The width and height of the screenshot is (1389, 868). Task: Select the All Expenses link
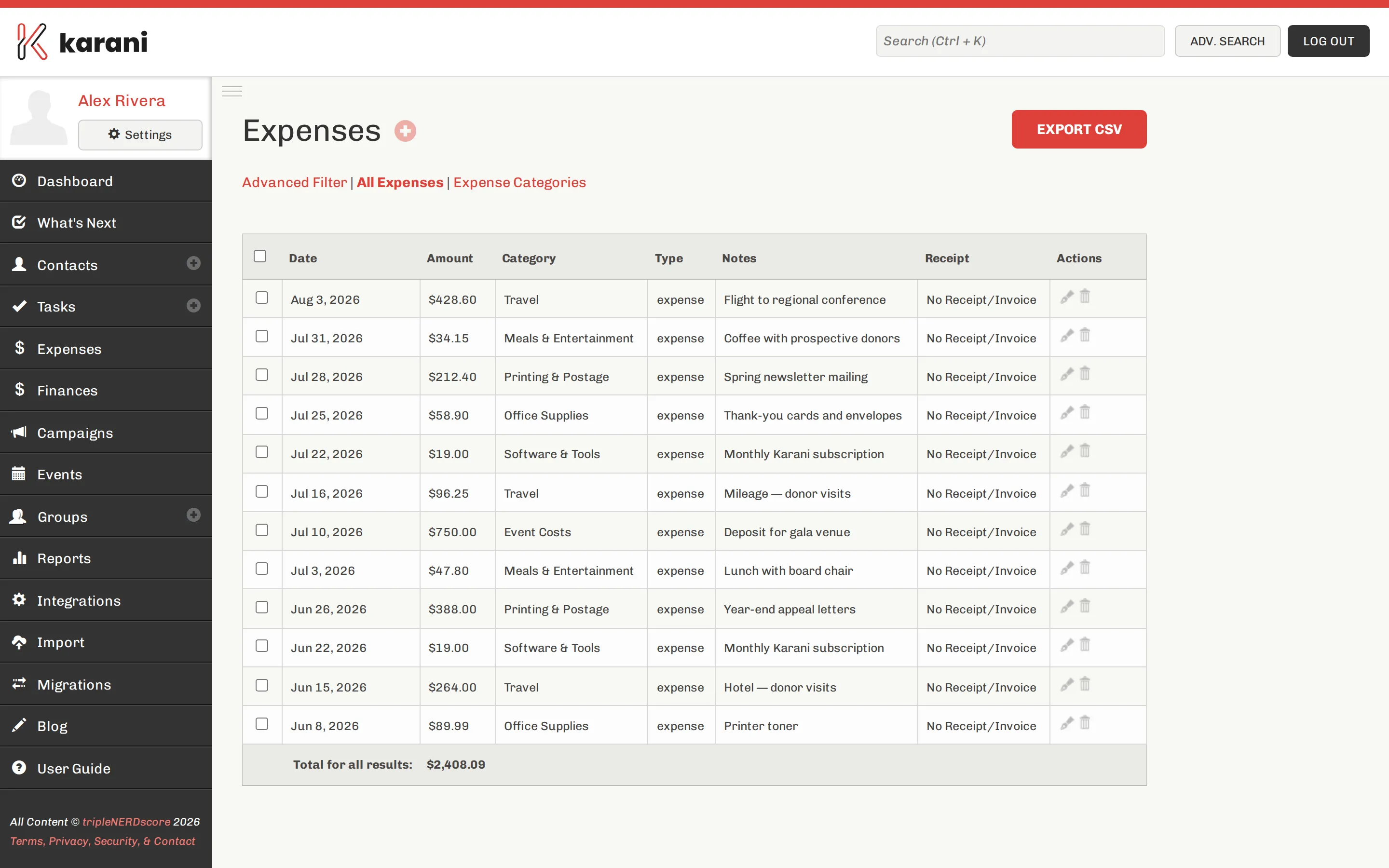click(x=400, y=183)
